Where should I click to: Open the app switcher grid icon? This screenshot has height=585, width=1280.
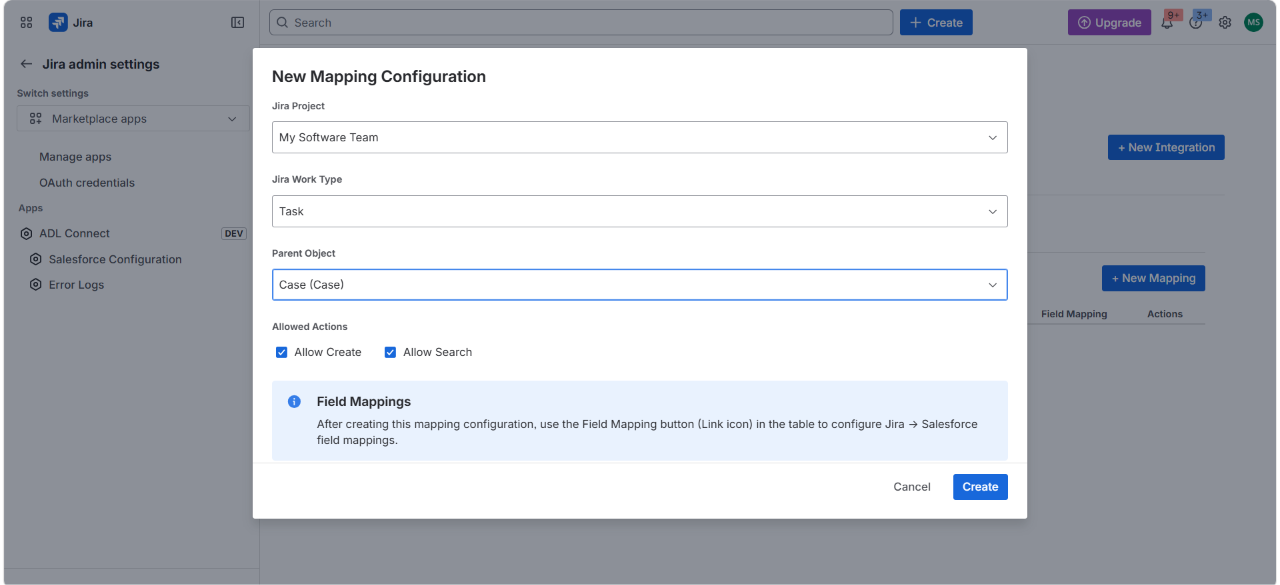(x=26, y=22)
